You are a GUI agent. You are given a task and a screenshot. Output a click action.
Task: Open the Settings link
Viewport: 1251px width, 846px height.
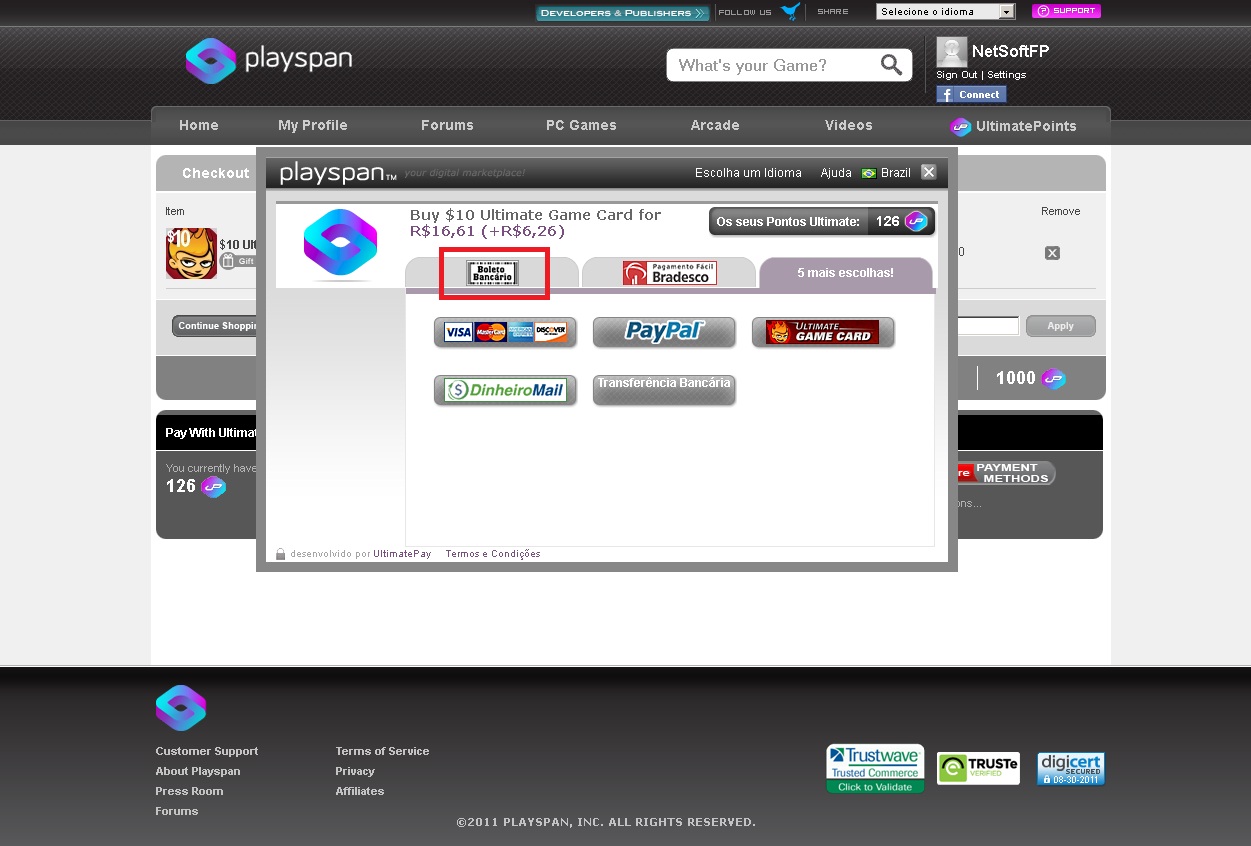pyautogui.click(x=1006, y=75)
